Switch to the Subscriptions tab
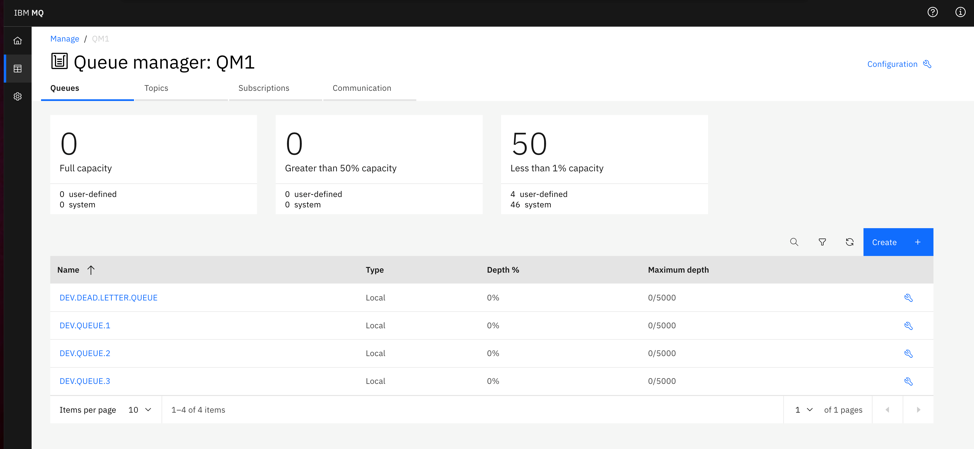This screenshot has height=449, width=974. point(264,88)
